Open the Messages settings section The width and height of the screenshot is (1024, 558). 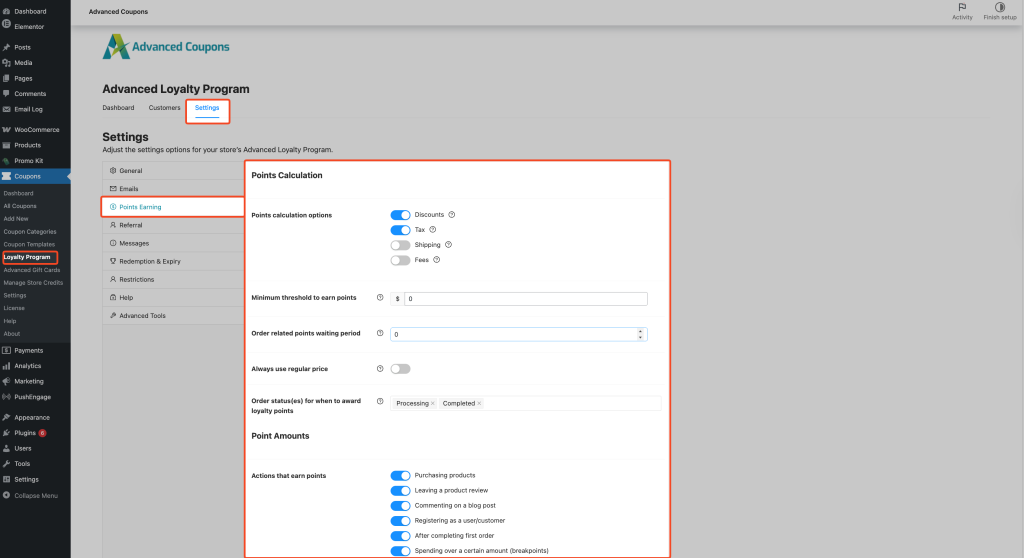(173, 243)
